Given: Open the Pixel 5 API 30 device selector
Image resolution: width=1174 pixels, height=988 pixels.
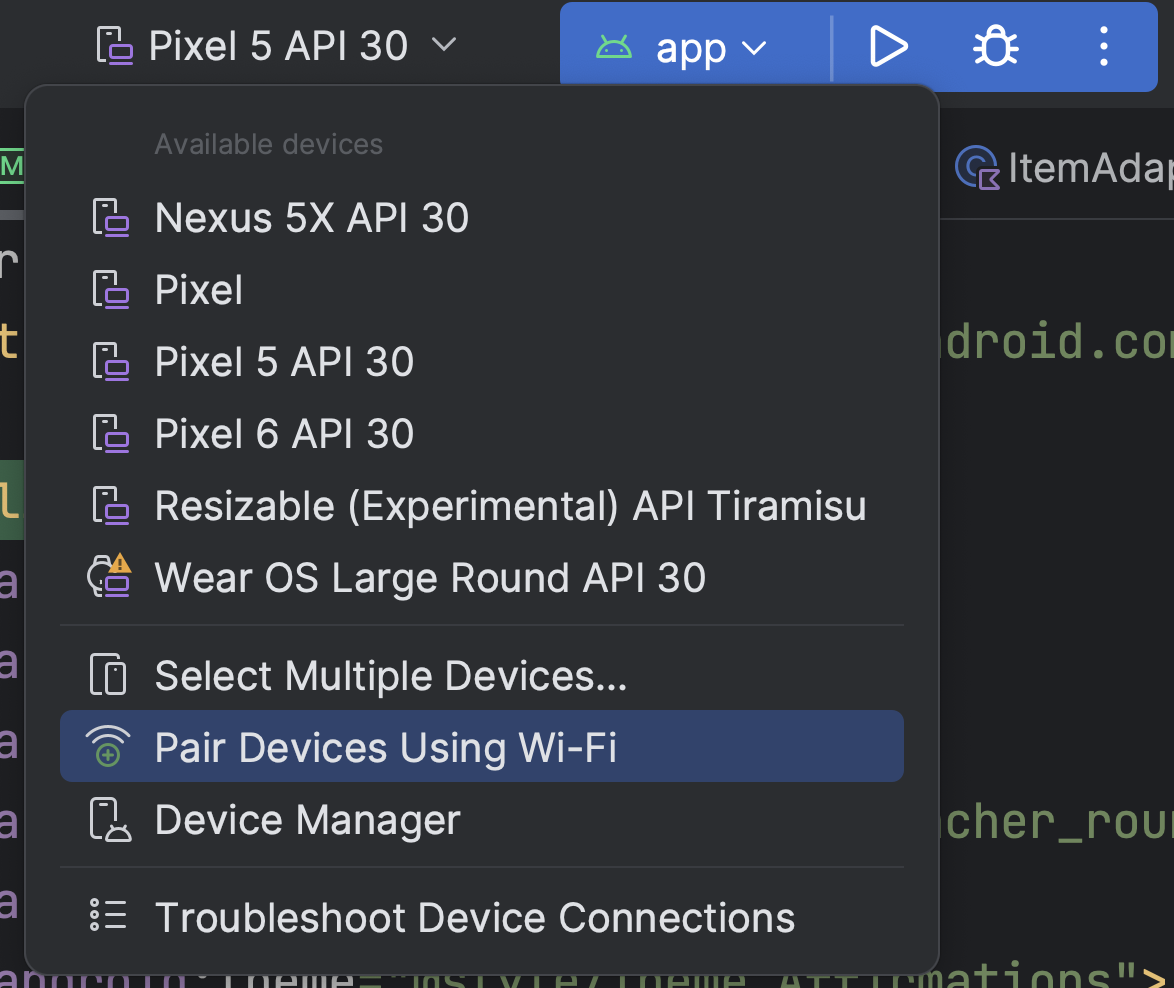Looking at the screenshot, I should (x=278, y=44).
